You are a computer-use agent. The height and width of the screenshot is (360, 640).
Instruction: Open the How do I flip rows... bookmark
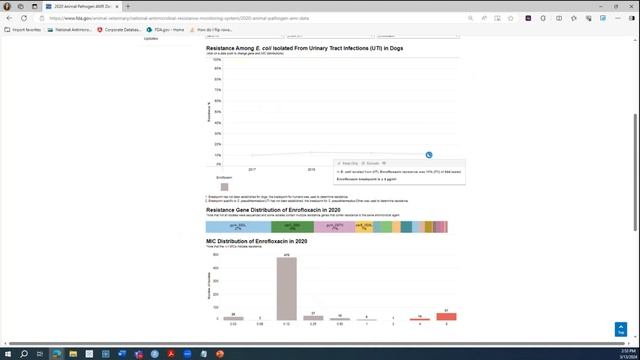pyautogui.click(x=211, y=30)
